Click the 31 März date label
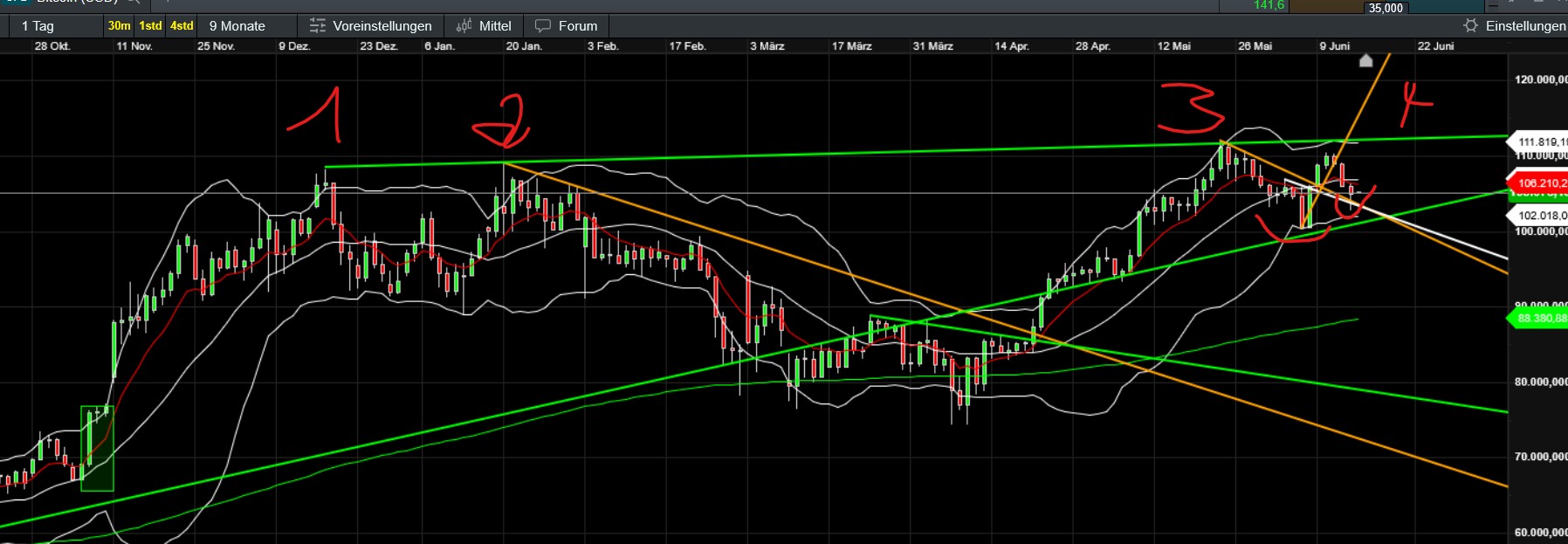 (x=932, y=46)
